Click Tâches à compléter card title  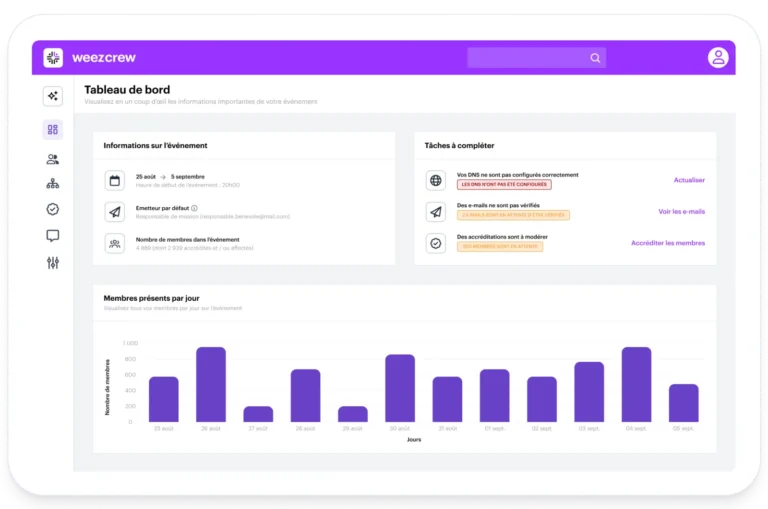(x=459, y=145)
